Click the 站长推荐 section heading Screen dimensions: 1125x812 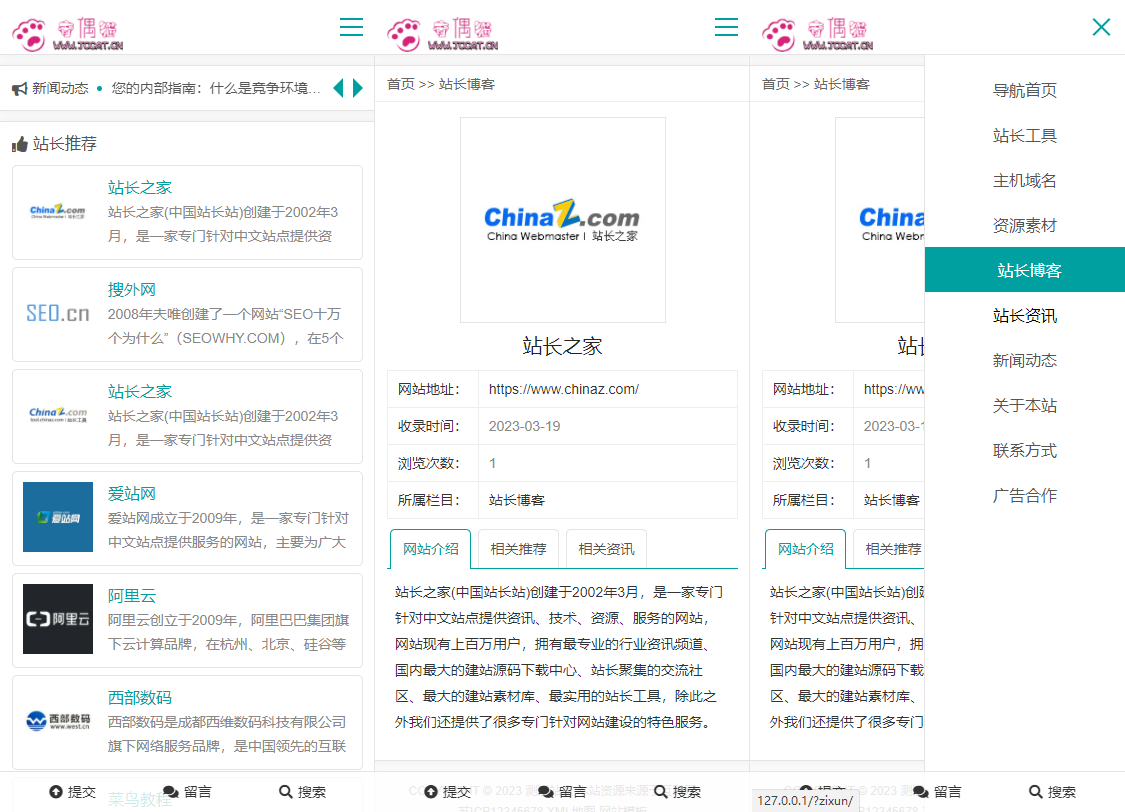click(65, 144)
